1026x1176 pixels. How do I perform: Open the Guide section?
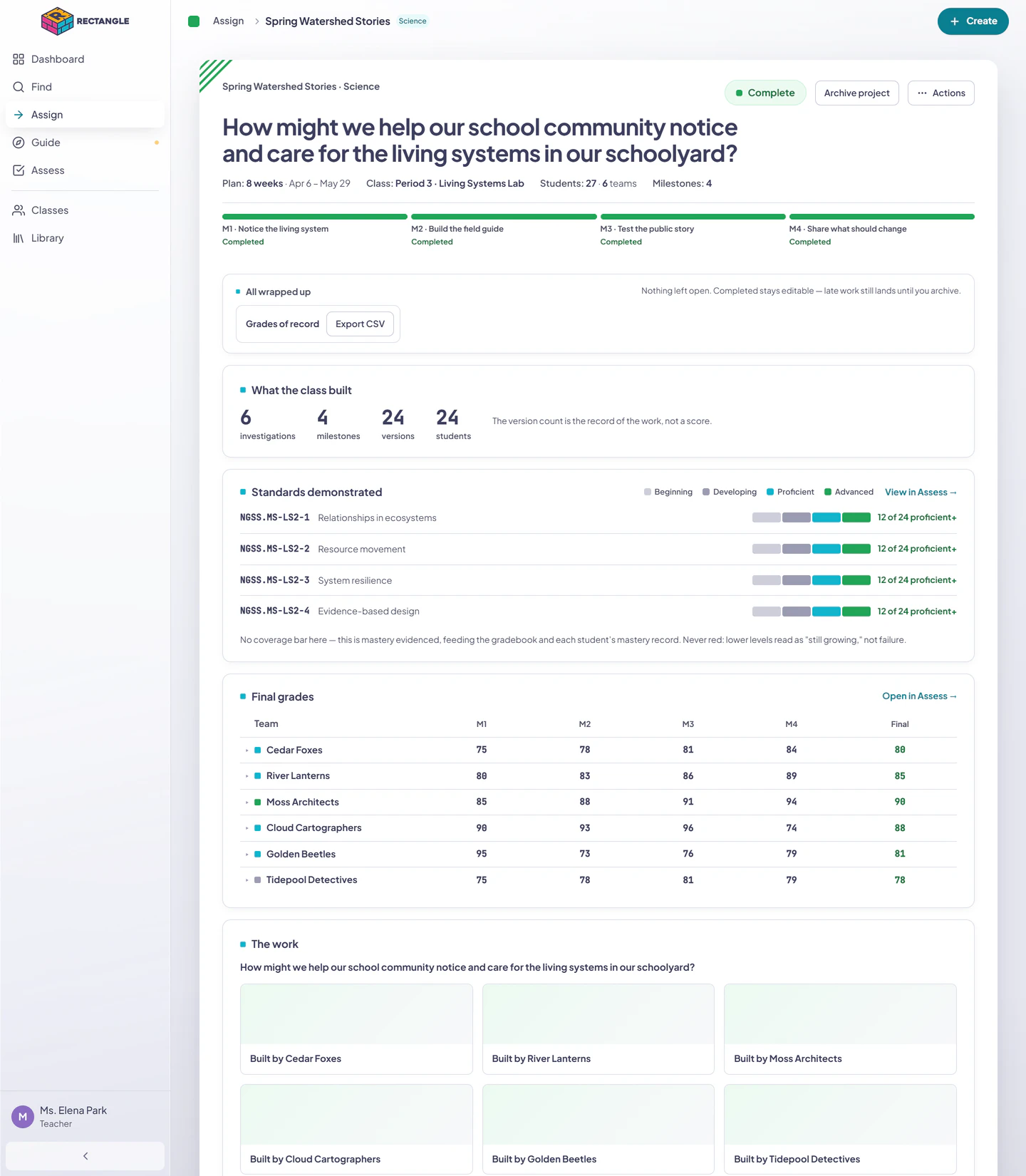pos(85,143)
